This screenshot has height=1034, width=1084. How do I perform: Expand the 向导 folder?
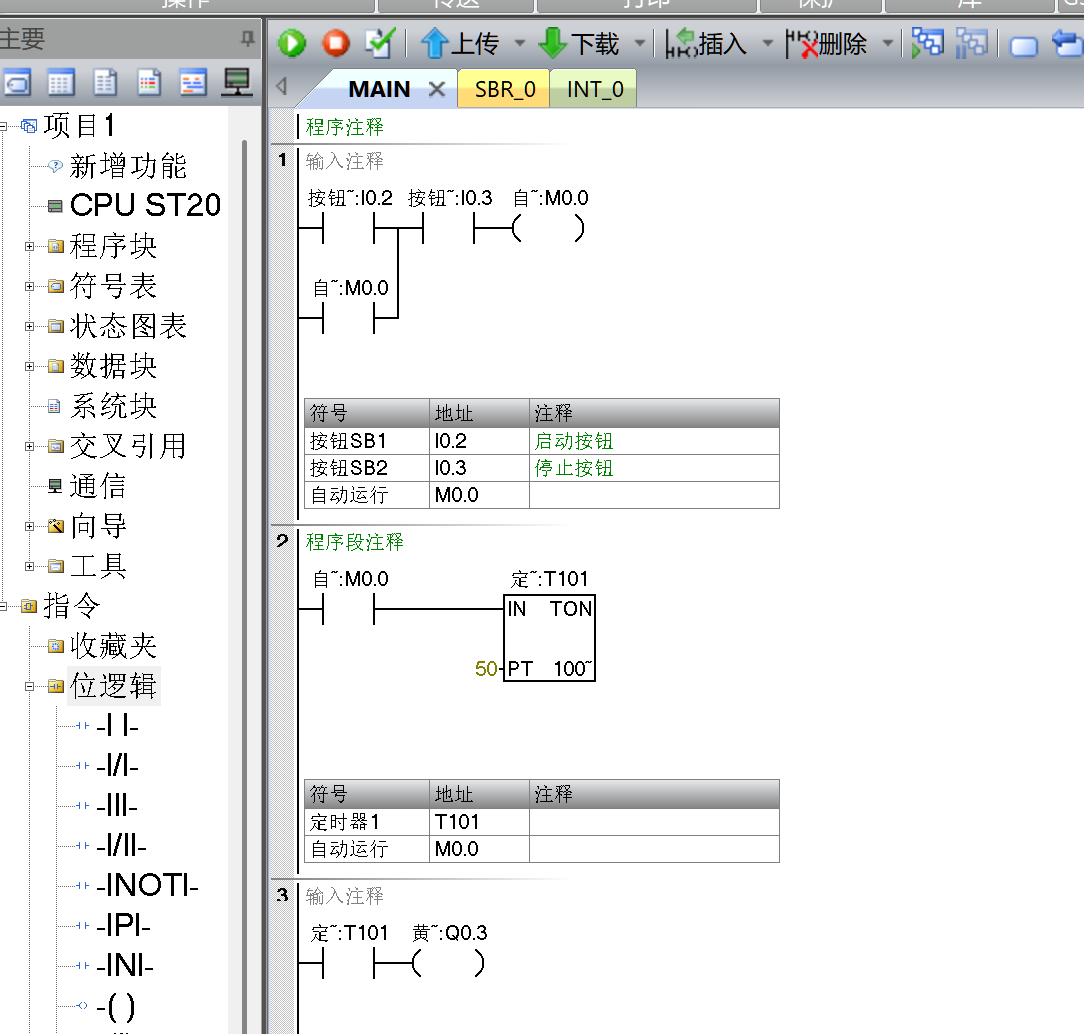(29, 527)
